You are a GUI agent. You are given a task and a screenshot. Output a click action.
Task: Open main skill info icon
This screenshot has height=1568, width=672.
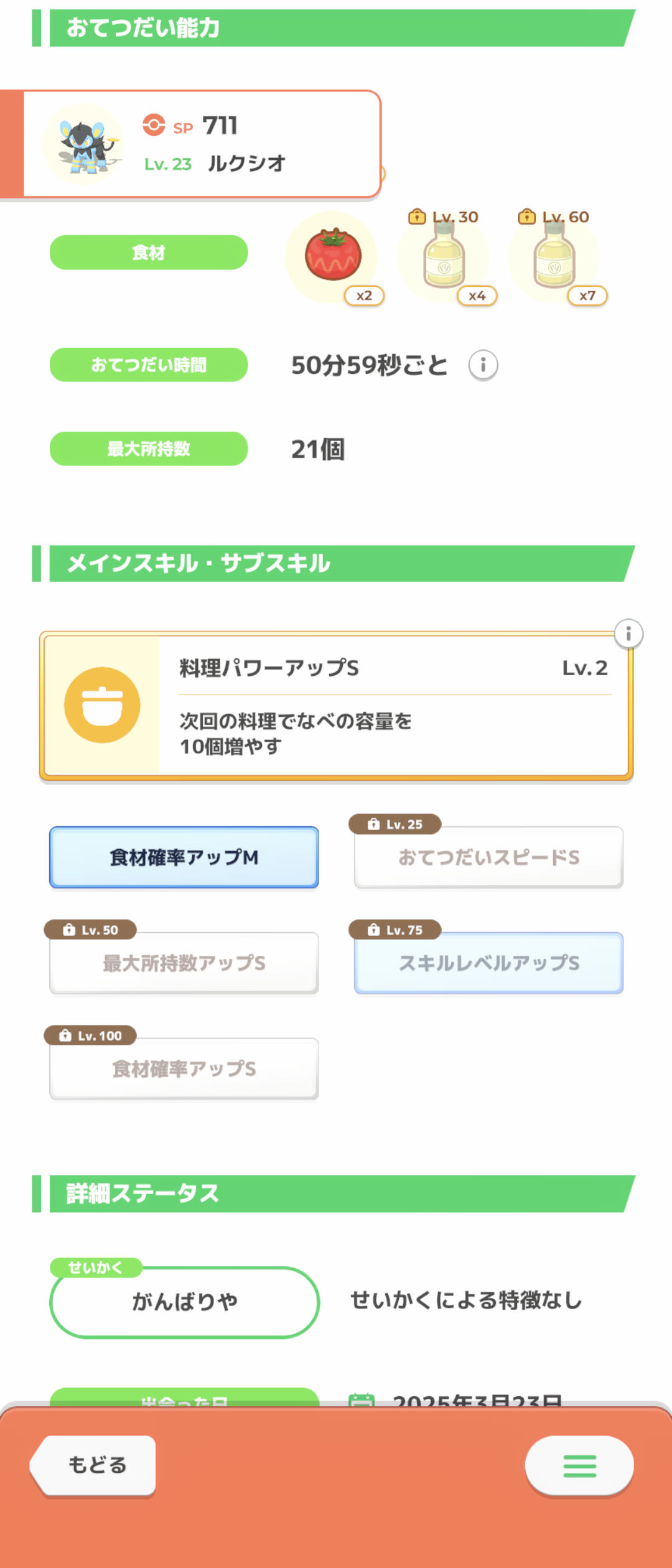(628, 634)
